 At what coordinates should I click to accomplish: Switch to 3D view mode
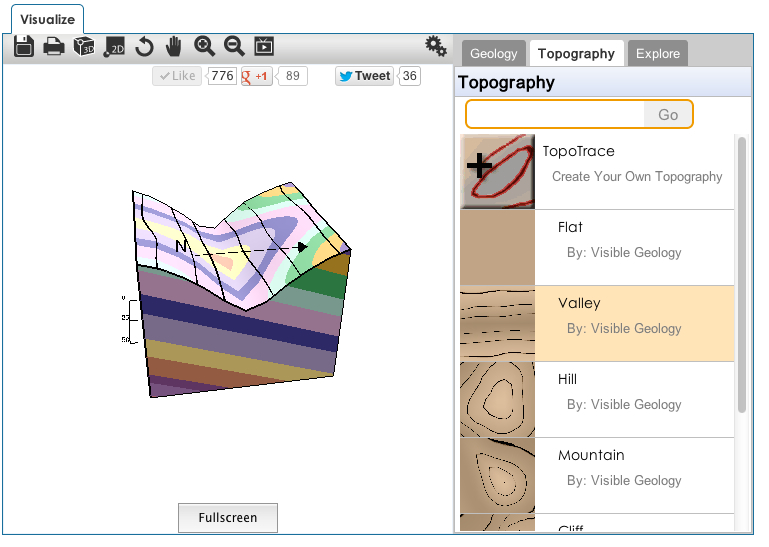tap(84, 46)
